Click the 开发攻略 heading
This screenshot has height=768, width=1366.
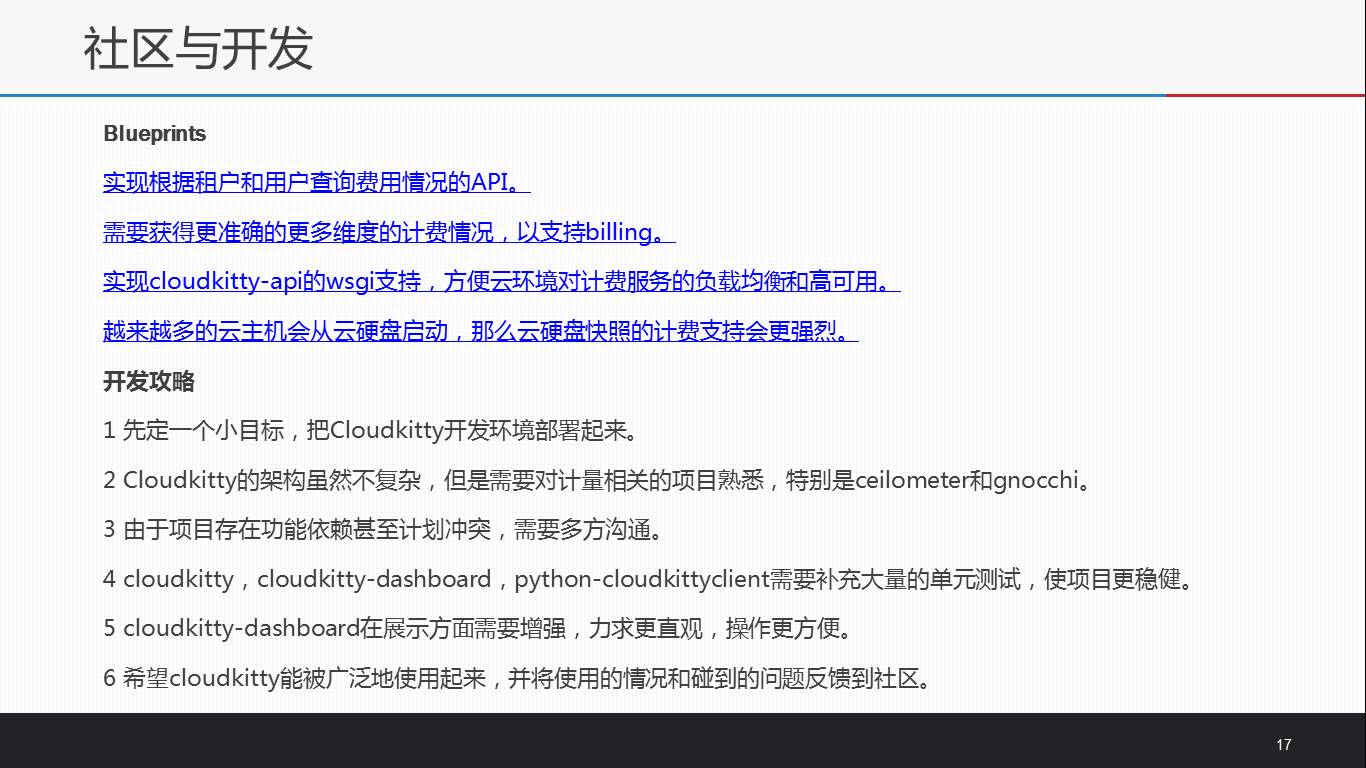pos(149,381)
